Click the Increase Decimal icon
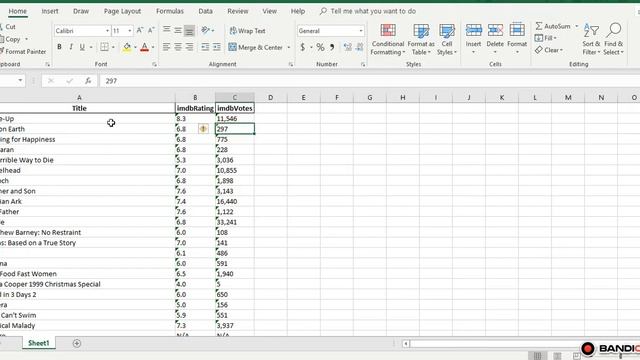640x360 pixels. (347, 47)
